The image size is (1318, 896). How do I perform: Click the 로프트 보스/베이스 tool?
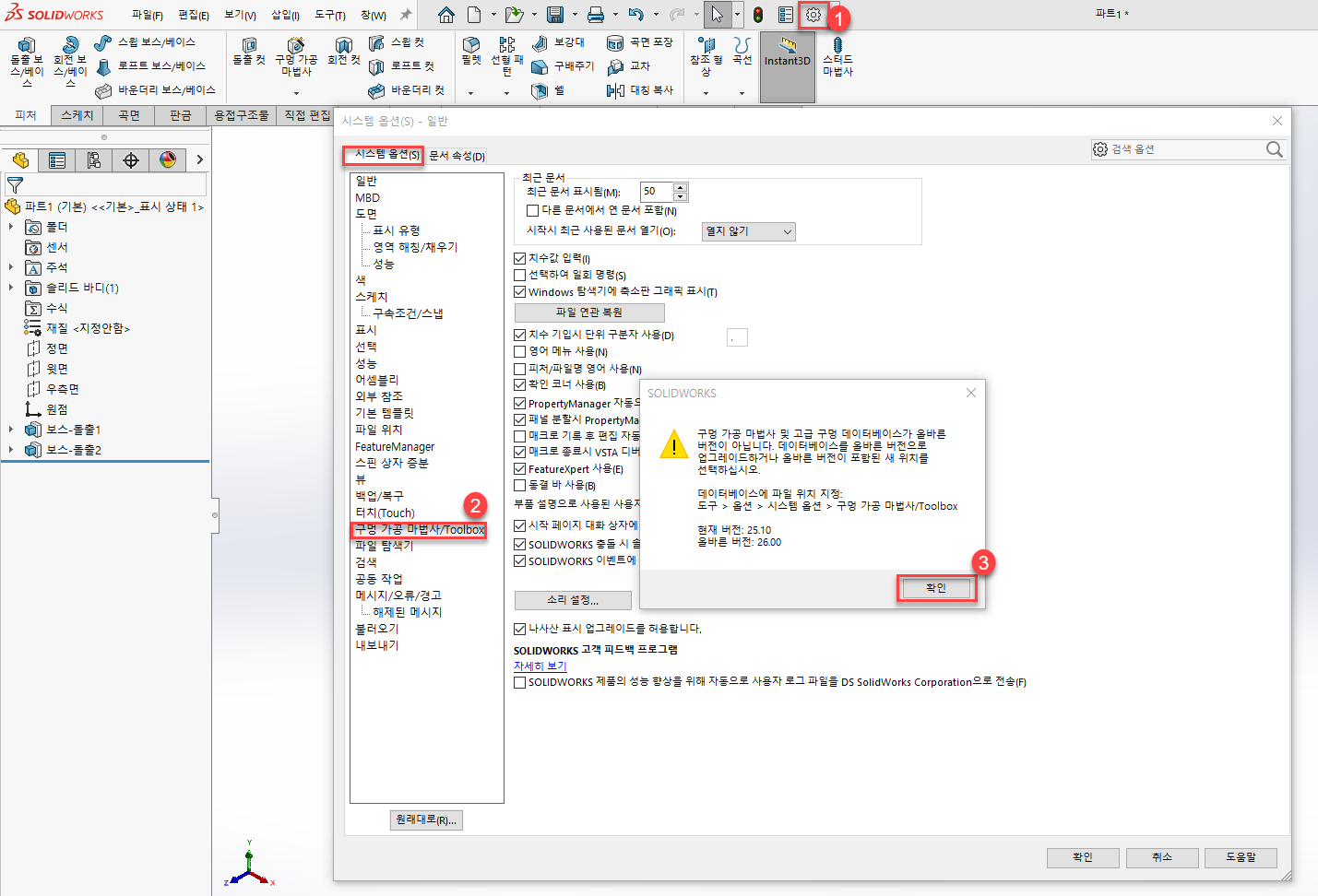point(149,66)
